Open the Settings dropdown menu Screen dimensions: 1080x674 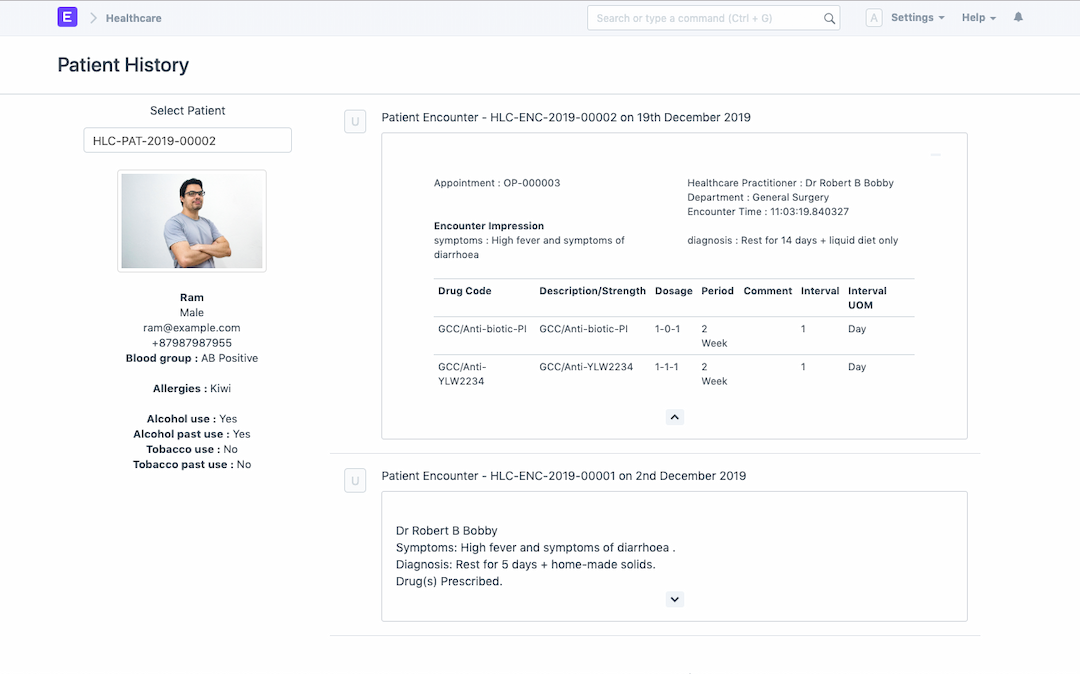tap(917, 18)
